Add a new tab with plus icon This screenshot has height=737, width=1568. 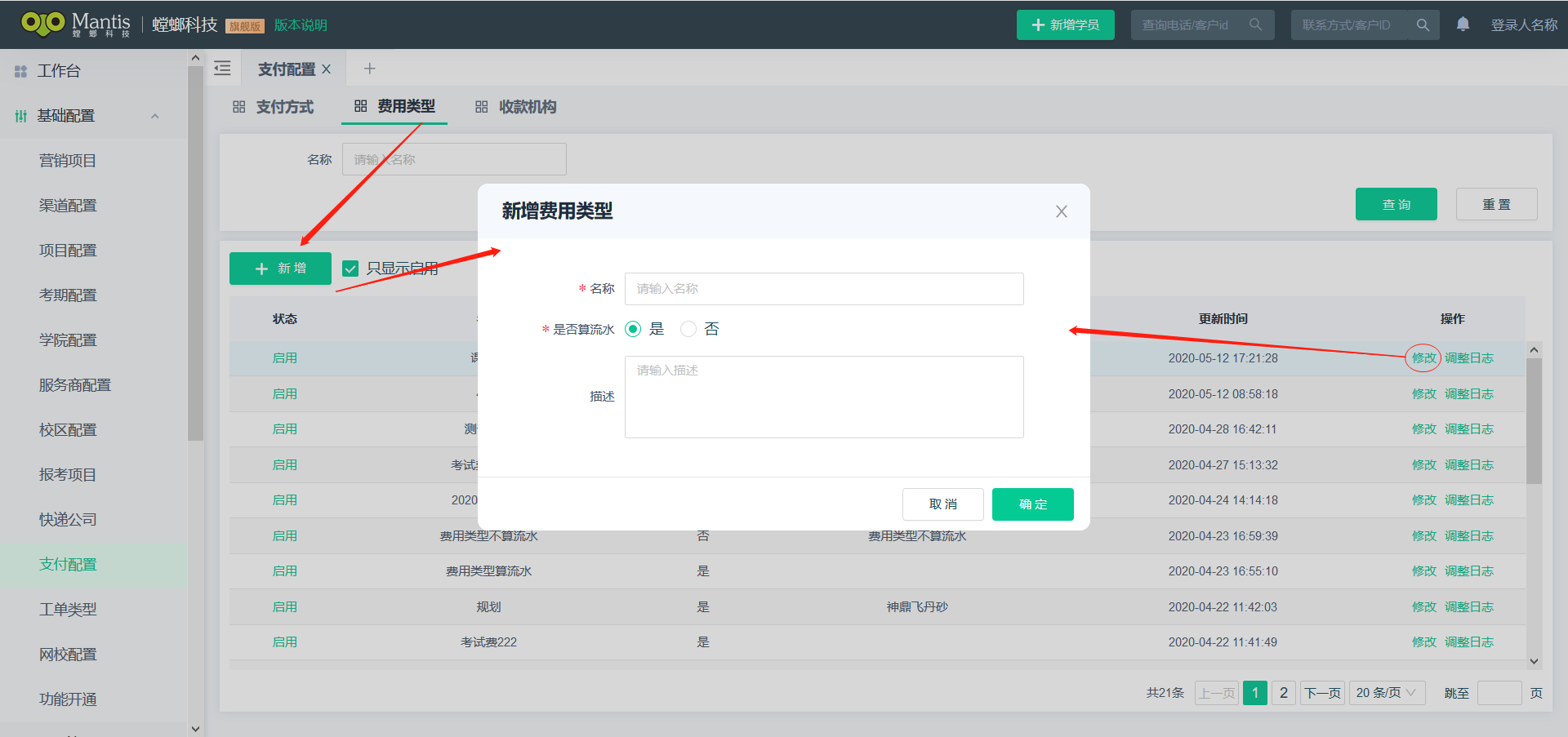369,69
